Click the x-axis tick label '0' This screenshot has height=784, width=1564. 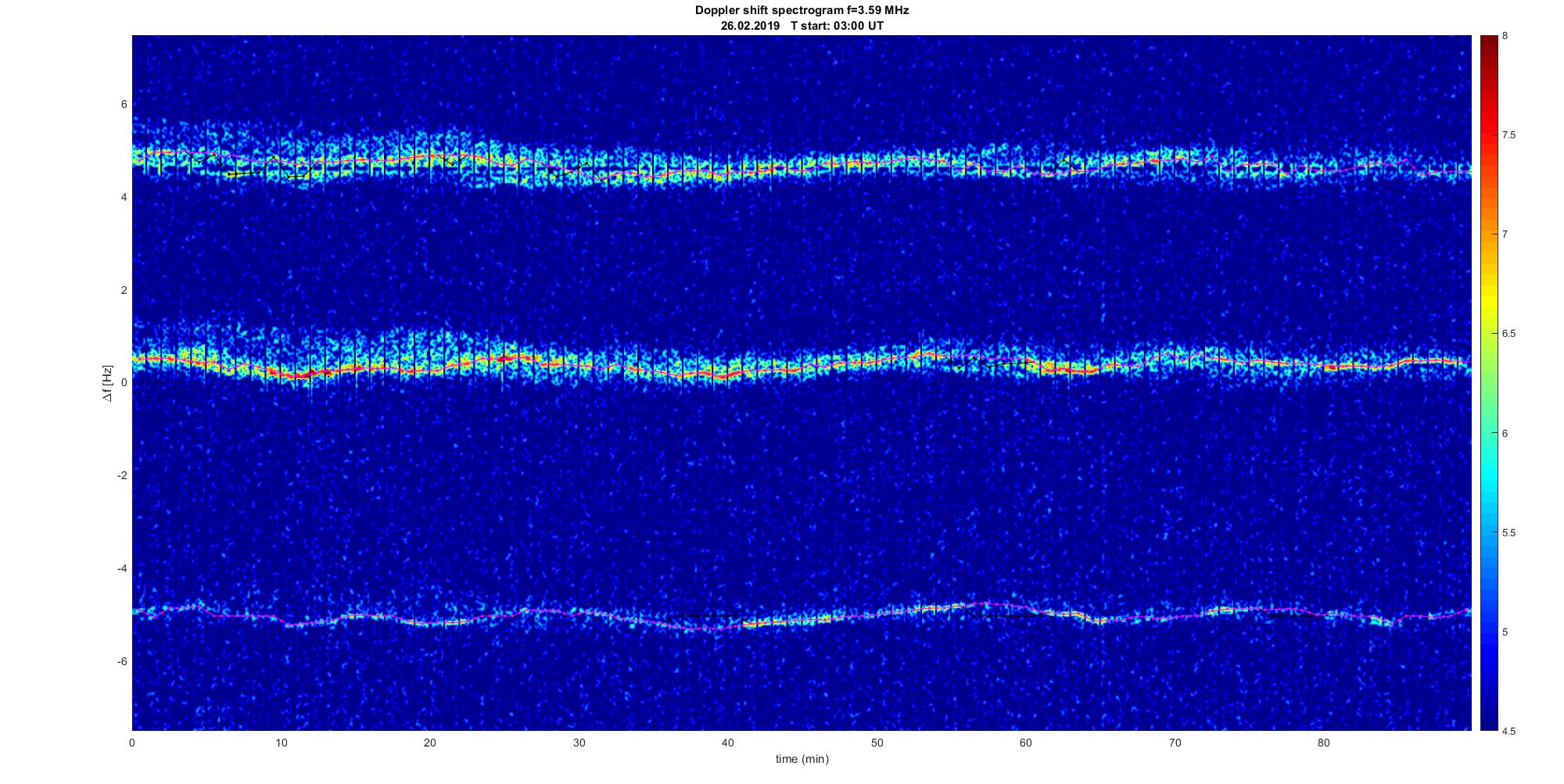coord(132,743)
